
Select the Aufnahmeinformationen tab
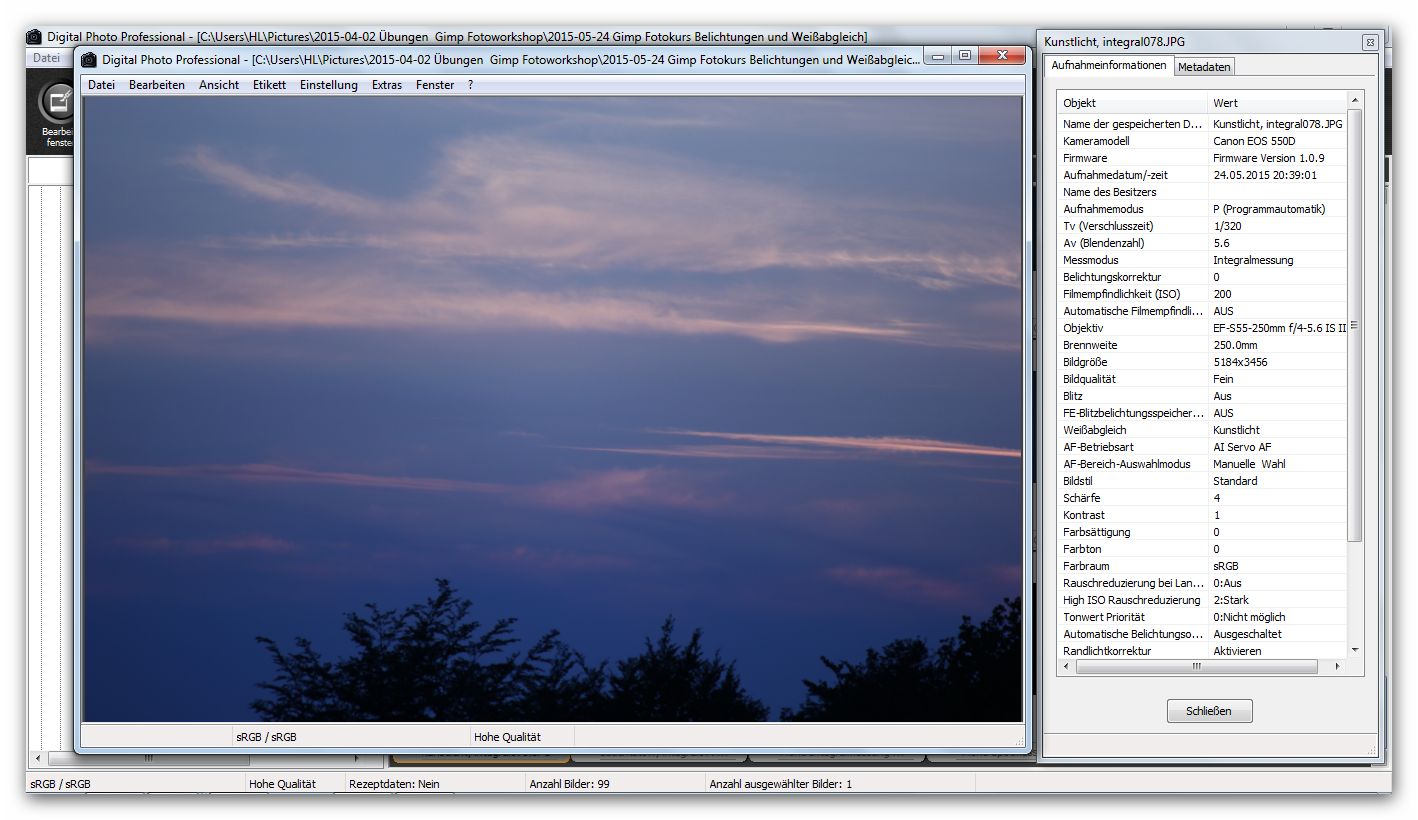pyautogui.click(x=1108, y=65)
